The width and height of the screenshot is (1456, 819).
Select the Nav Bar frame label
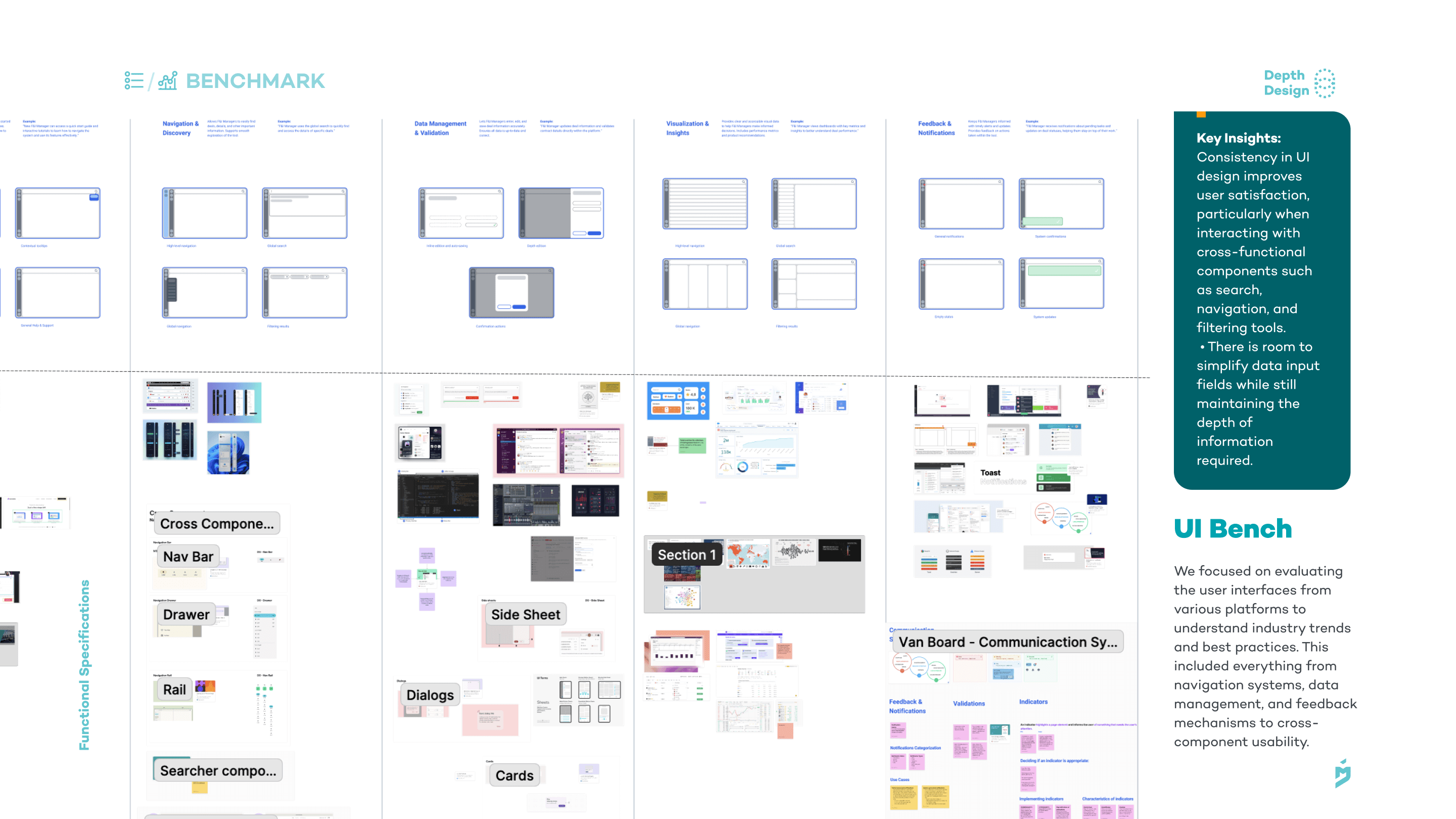188,556
